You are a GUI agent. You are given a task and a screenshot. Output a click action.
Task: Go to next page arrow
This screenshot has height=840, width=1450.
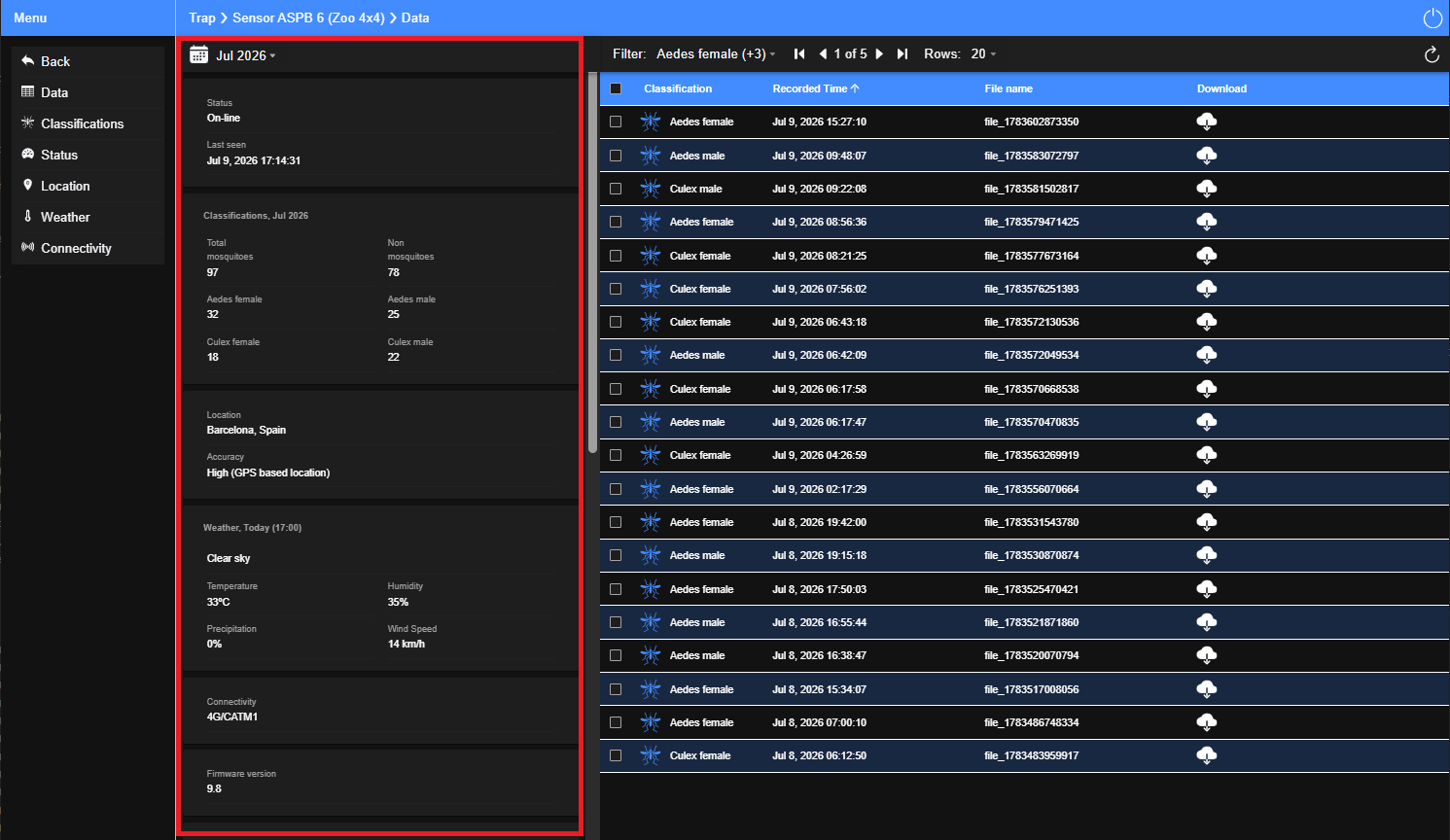(879, 54)
